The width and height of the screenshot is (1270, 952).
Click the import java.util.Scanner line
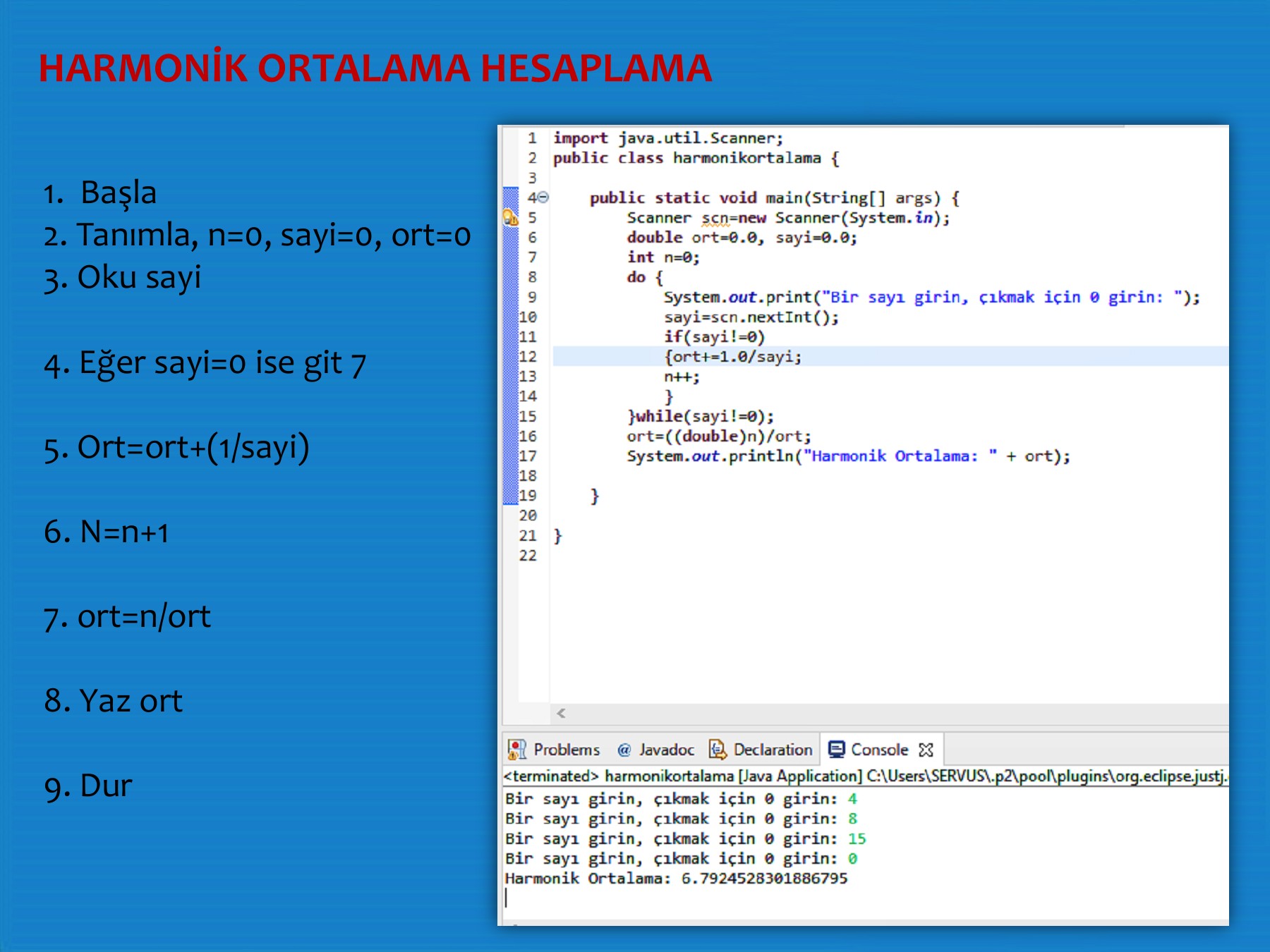(667, 138)
